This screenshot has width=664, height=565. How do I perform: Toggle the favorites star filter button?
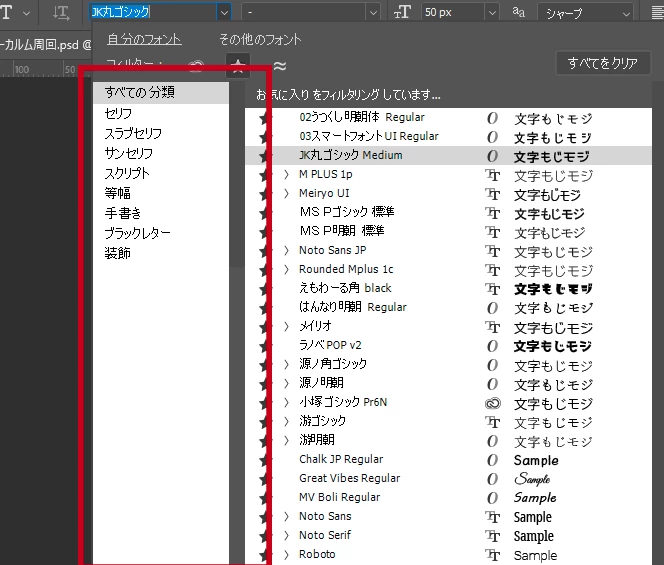click(238, 65)
